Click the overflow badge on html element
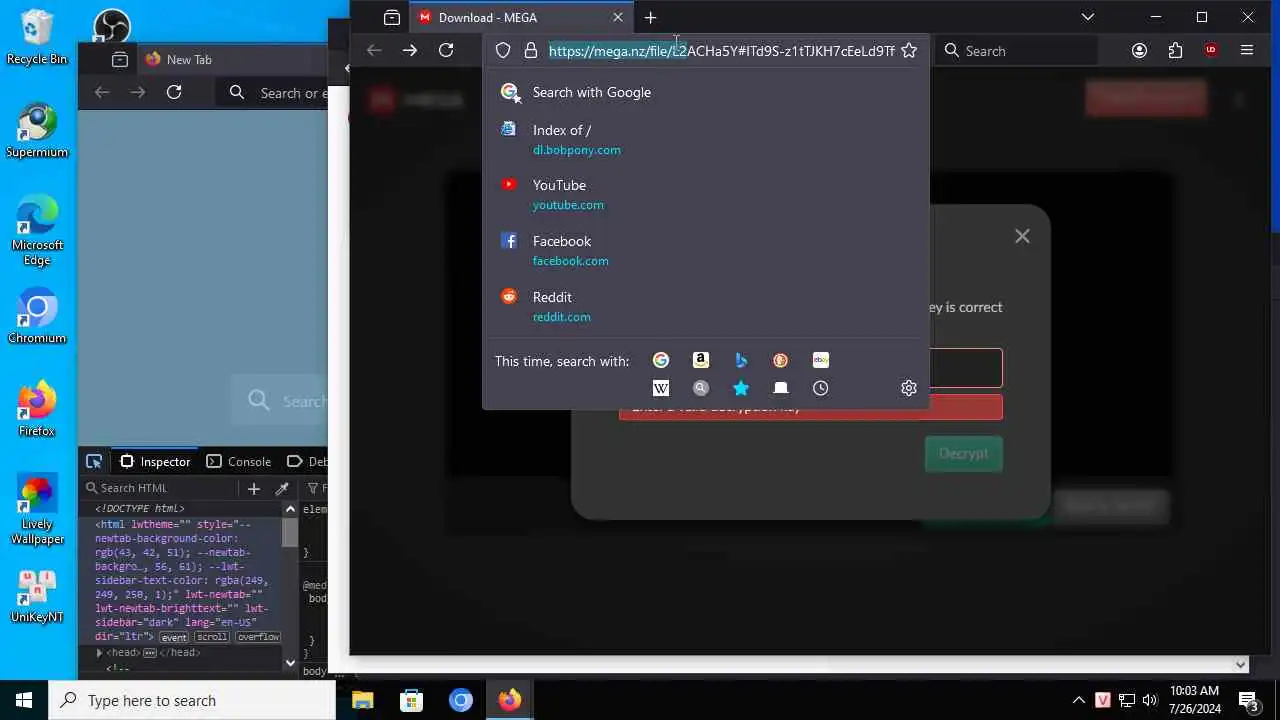The height and width of the screenshot is (720, 1280). [258, 637]
